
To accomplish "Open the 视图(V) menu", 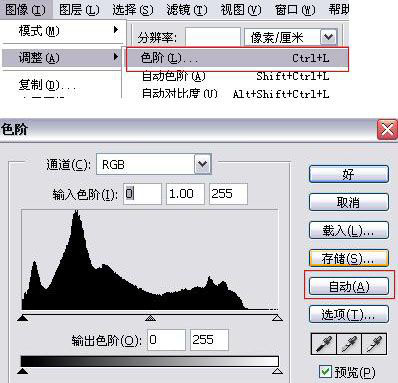I will [x=241, y=9].
